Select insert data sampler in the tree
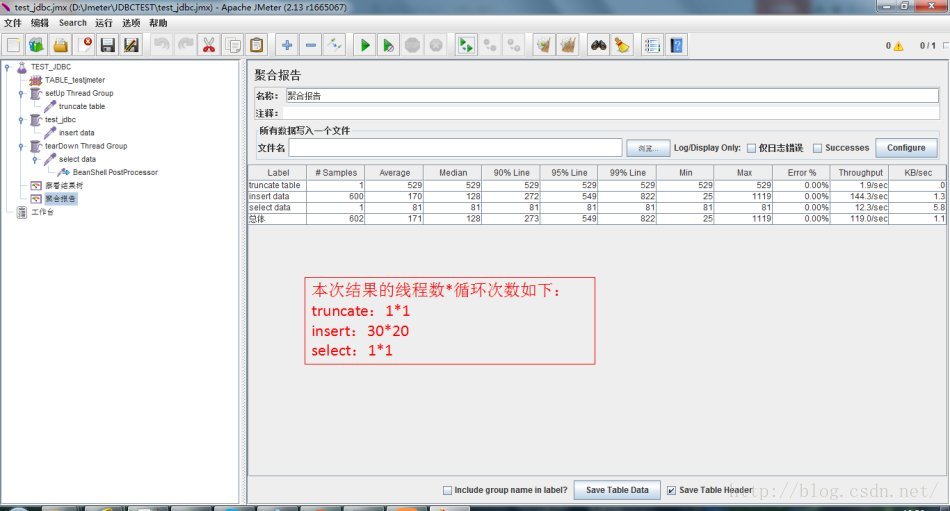This screenshot has width=950, height=511. tap(77, 133)
